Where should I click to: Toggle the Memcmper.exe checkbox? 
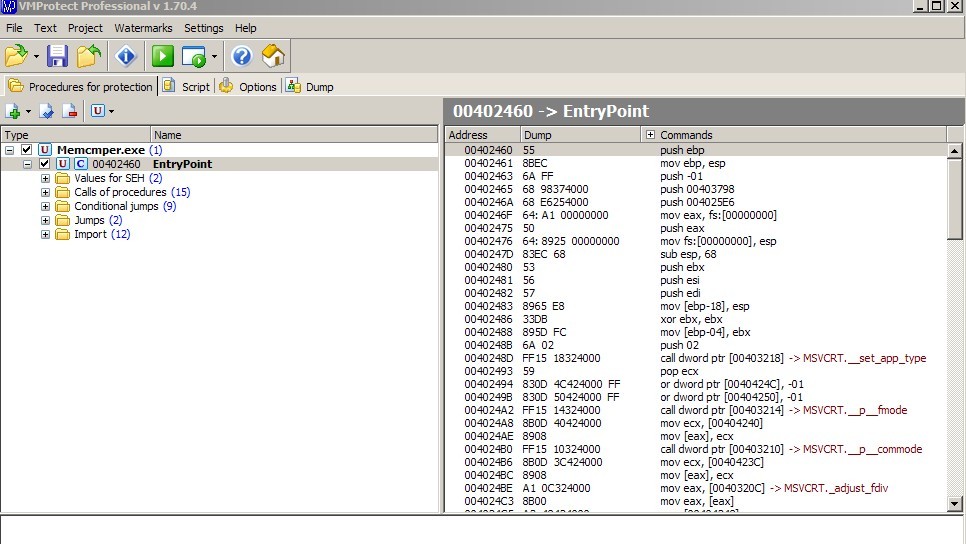[x=26, y=150]
